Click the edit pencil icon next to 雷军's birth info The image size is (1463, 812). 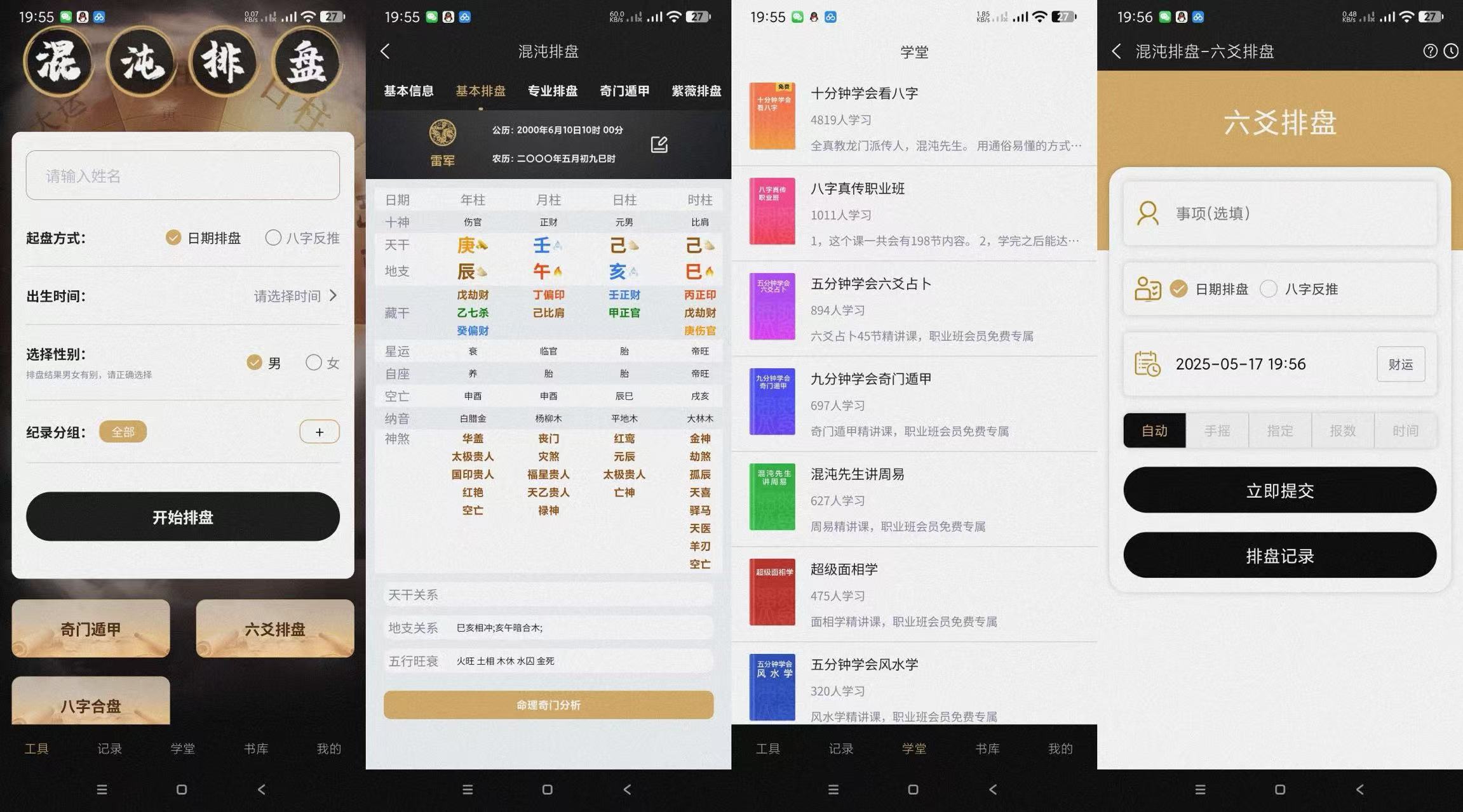[x=660, y=144]
